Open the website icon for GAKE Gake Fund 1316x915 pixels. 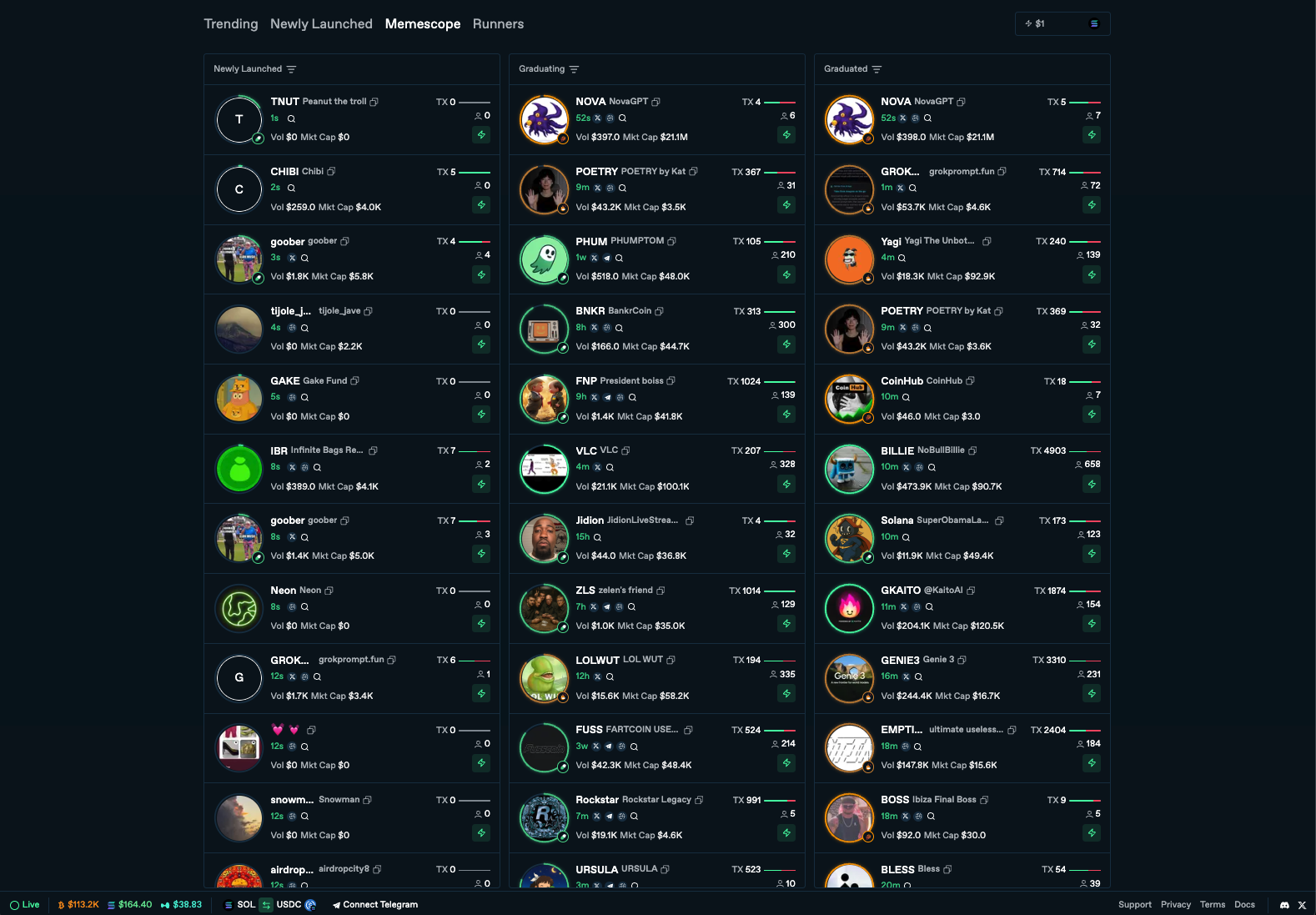click(292, 398)
